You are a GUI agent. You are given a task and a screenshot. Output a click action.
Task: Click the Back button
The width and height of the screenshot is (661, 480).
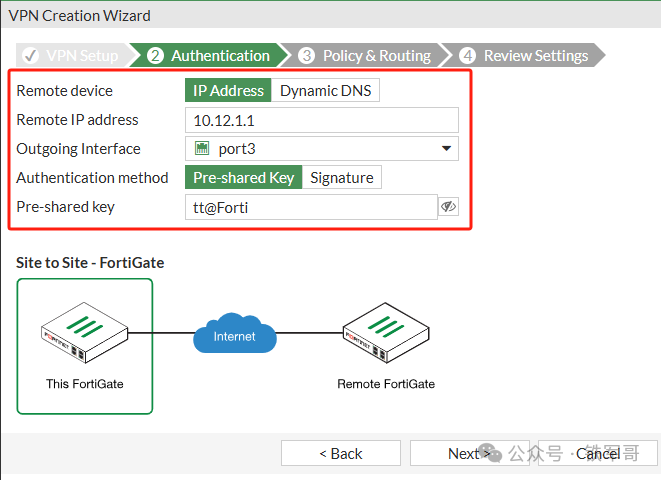pyautogui.click(x=341, y=453)
